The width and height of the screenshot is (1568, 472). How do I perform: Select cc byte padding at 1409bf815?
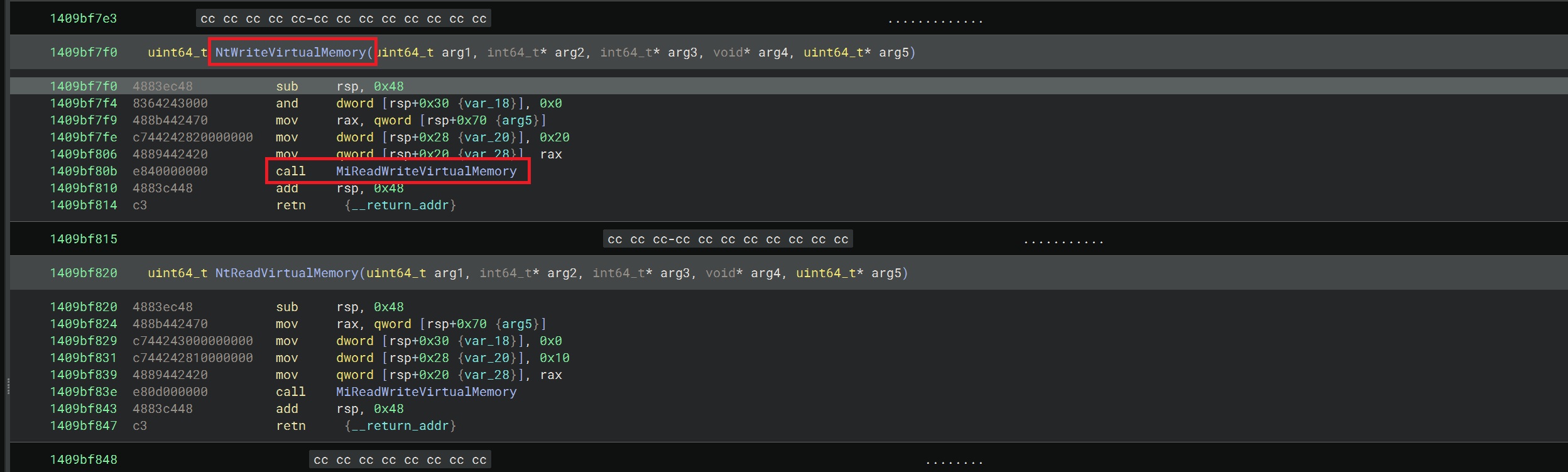pos(727,239)
